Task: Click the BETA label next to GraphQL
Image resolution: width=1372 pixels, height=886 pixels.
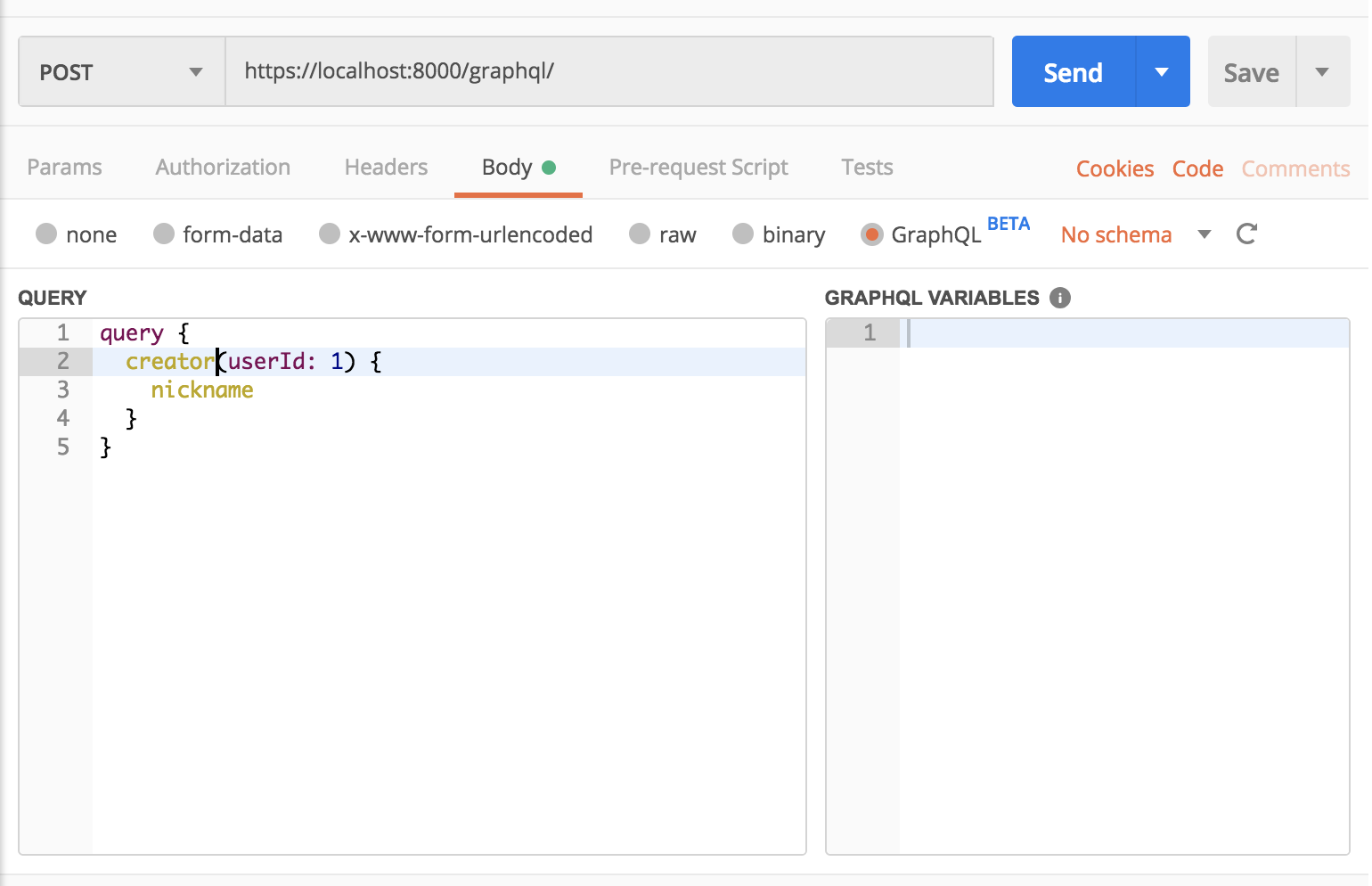Action: (1009, 224)
